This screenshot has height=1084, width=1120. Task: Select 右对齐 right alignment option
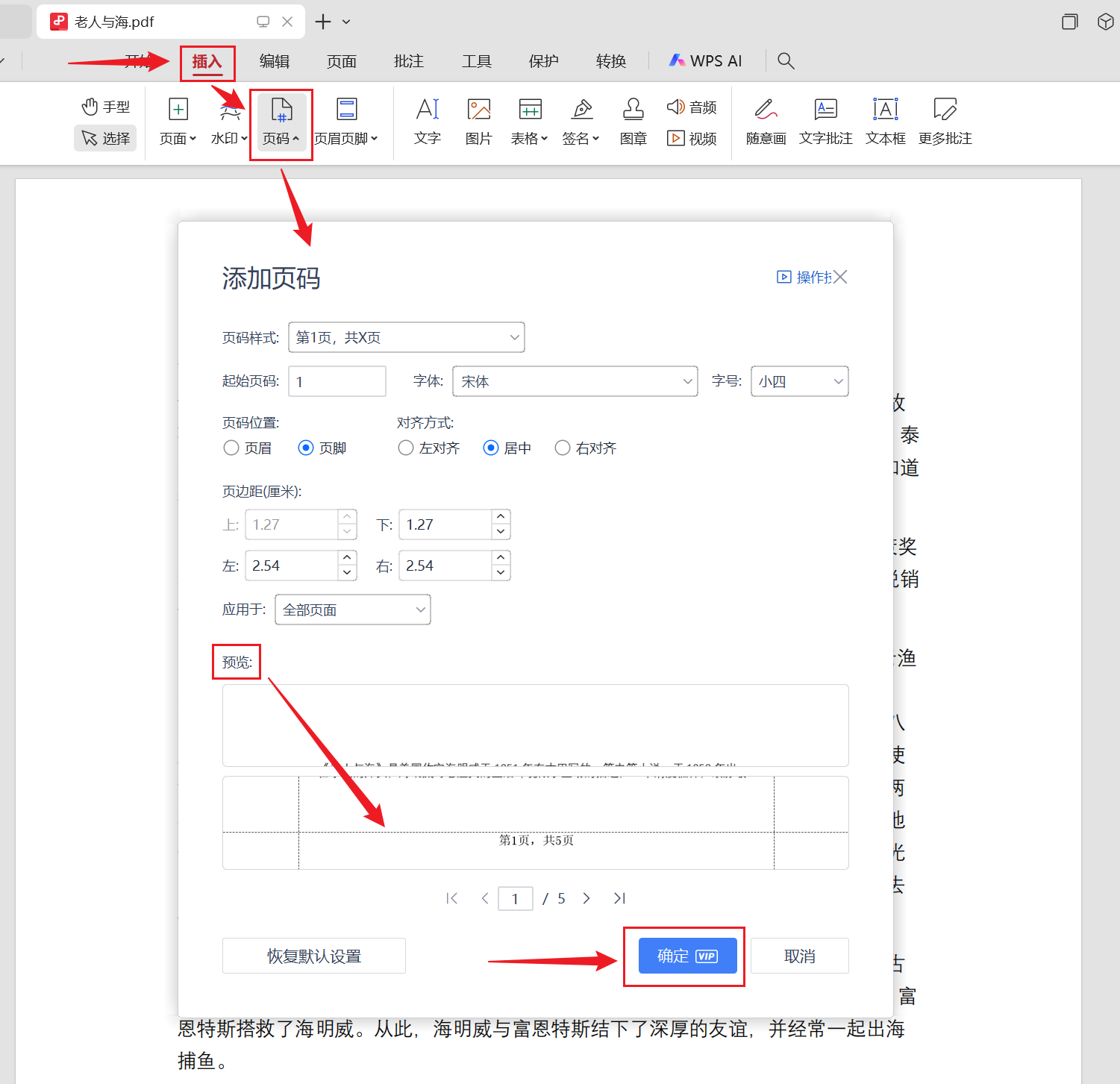[562, 448]
